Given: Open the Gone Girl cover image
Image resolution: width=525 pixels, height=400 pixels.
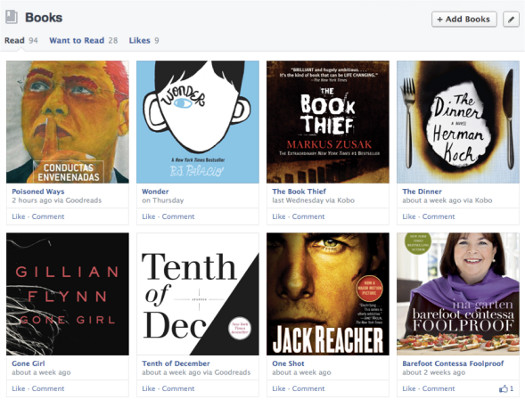Looking at the screenshot, I should (x=67, y=294).
